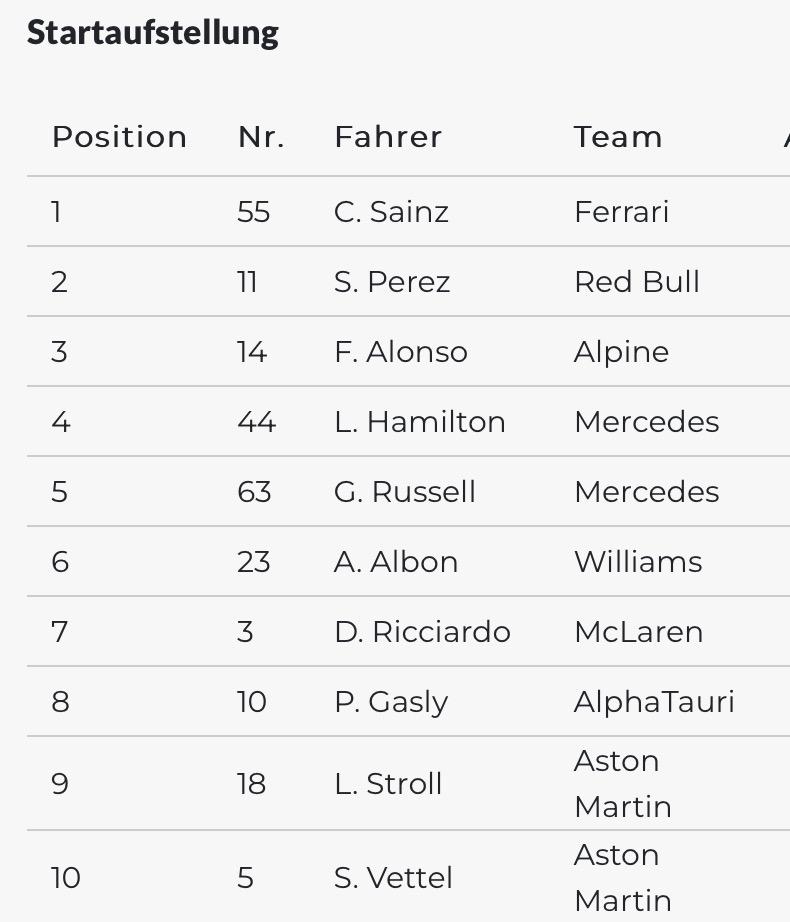The width and height of the screenshot is (790, 922).
Task: Select the Nr. column header
Action: tap(261, 137)
